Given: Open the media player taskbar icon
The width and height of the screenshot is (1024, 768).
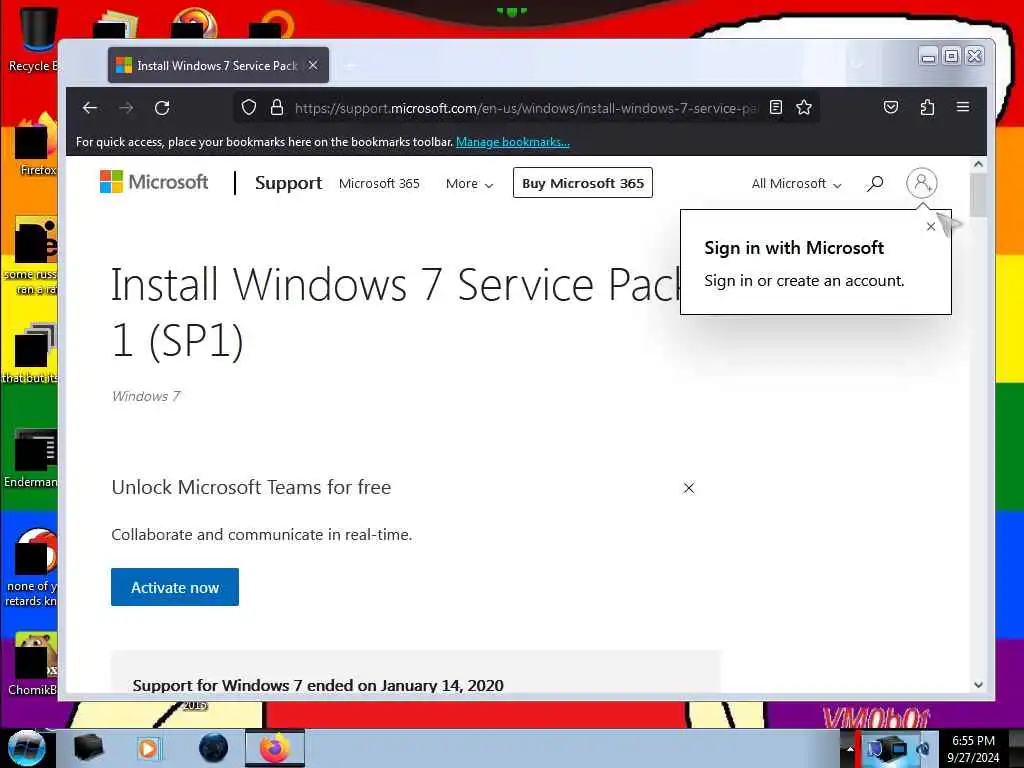Looking at the screenshot, I should click(x=148, y=748).
